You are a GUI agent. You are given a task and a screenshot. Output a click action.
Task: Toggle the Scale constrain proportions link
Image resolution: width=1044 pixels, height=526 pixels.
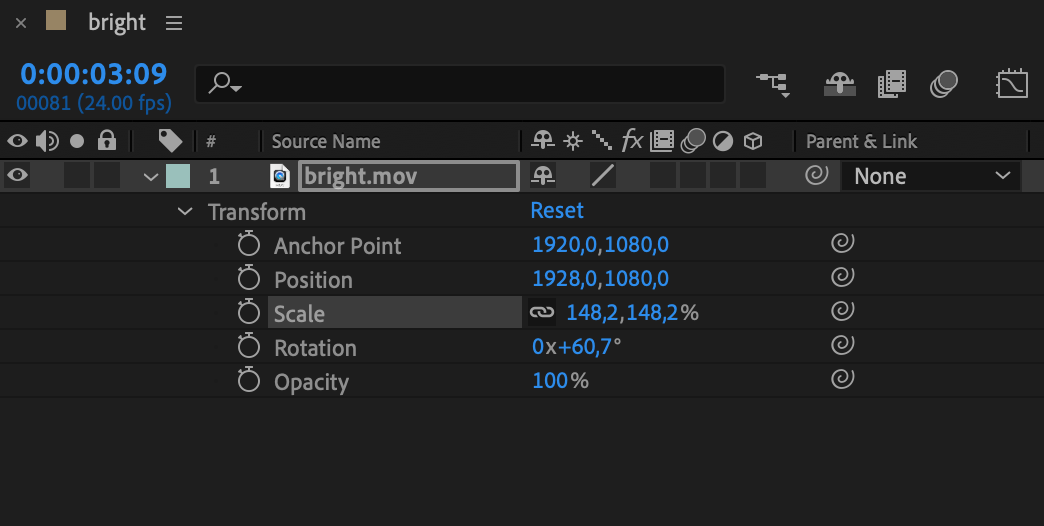[541, 313]
